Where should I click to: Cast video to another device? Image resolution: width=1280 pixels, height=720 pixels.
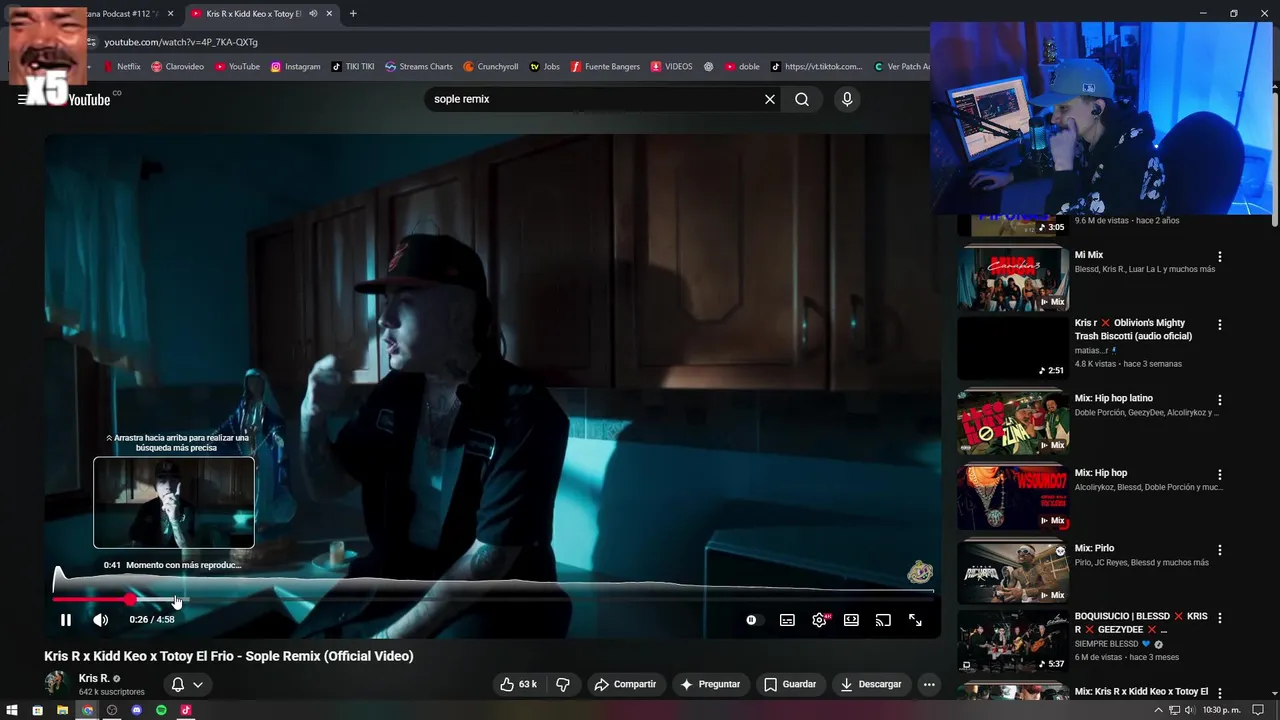(x=883, y=620)
